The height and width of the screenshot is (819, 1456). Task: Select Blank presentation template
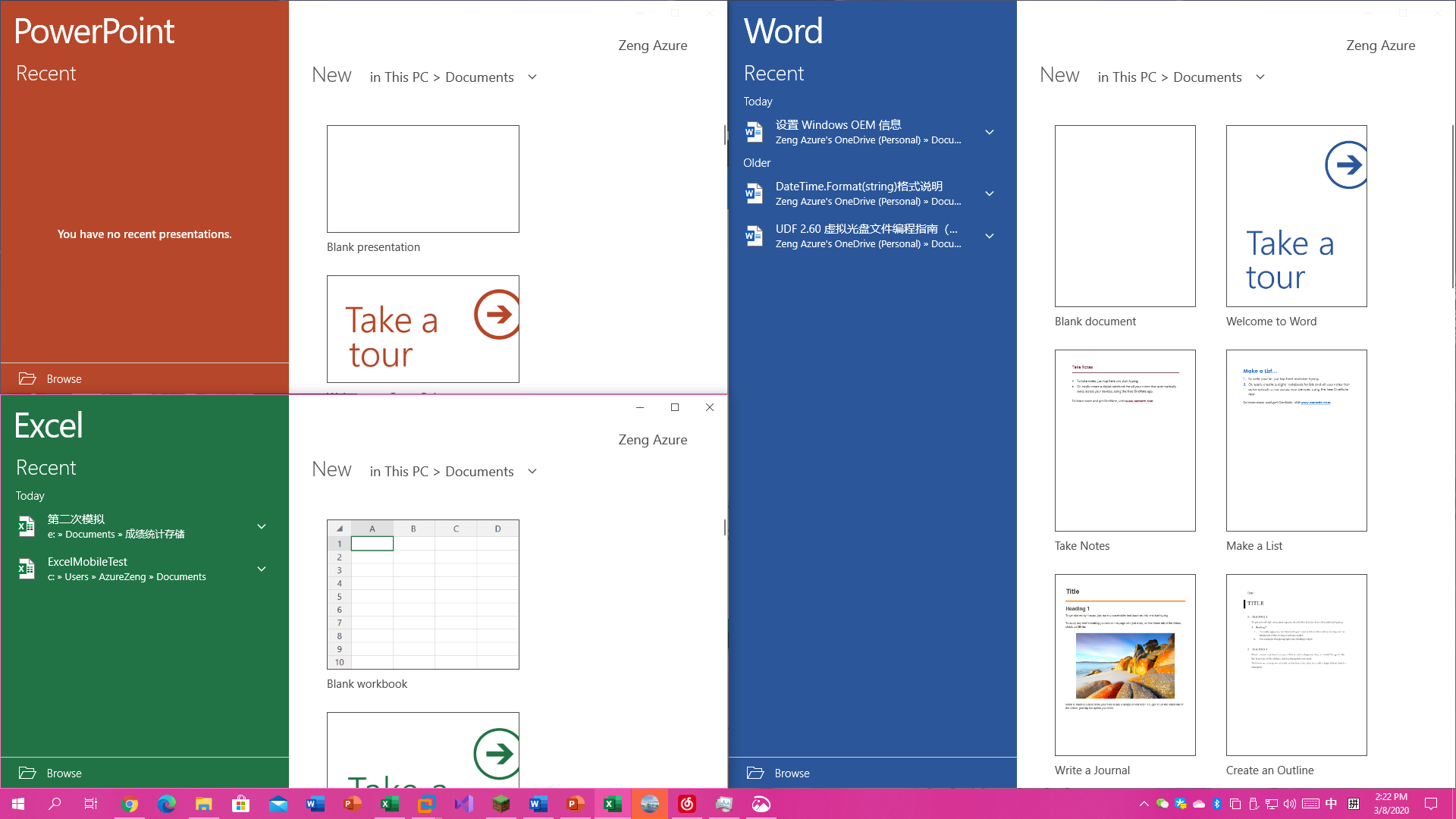pos(422,179)
